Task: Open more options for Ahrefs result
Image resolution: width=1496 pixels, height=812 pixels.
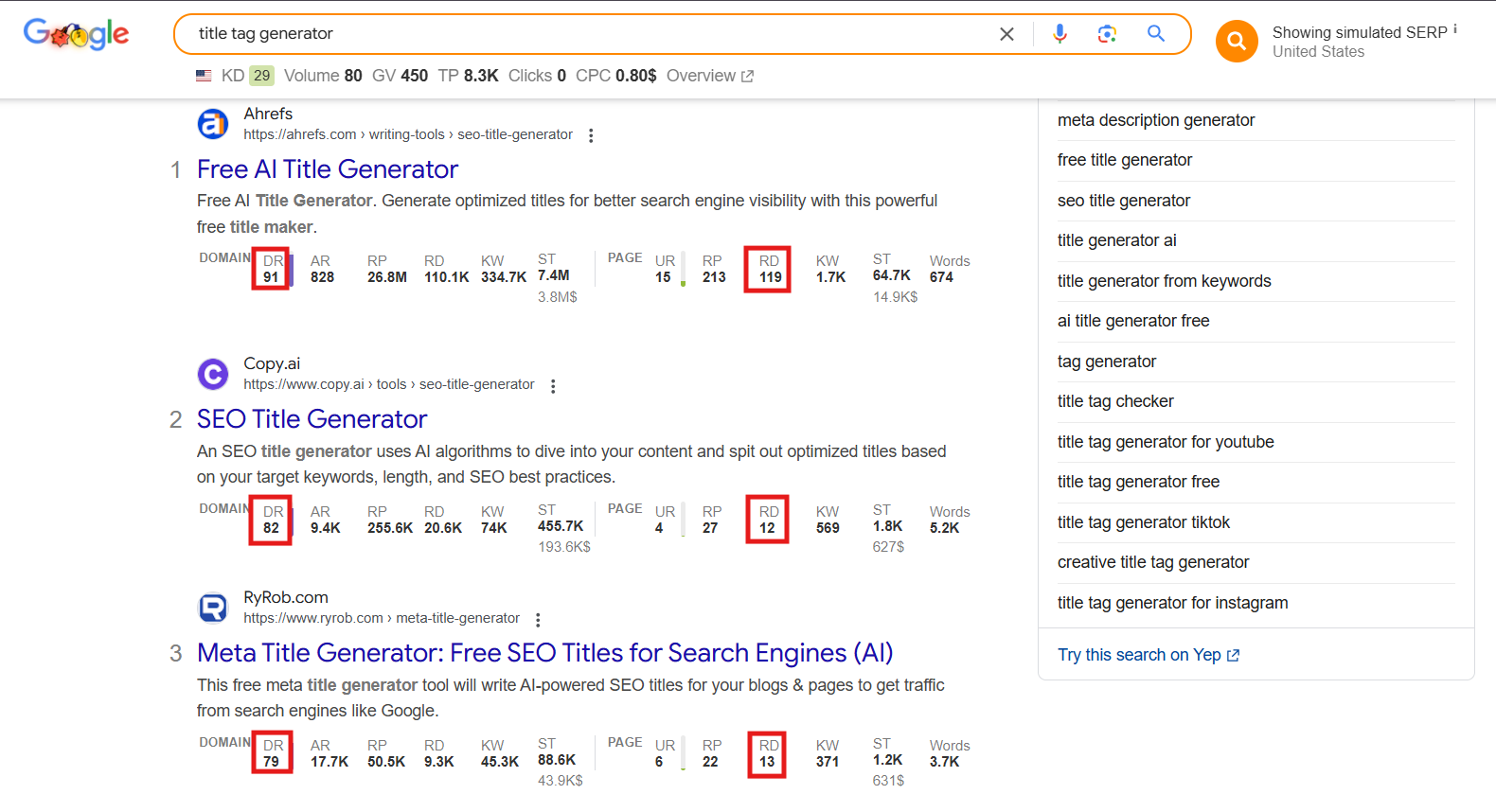Action: tap(591, 135)
